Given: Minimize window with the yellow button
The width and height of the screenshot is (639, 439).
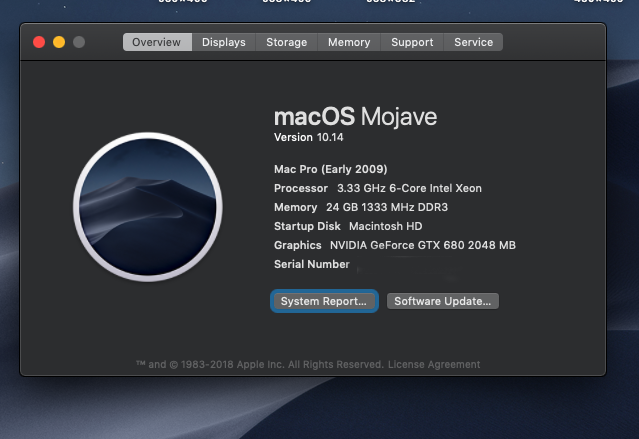Looking at the screenshot, I should (x=59, y=42).
